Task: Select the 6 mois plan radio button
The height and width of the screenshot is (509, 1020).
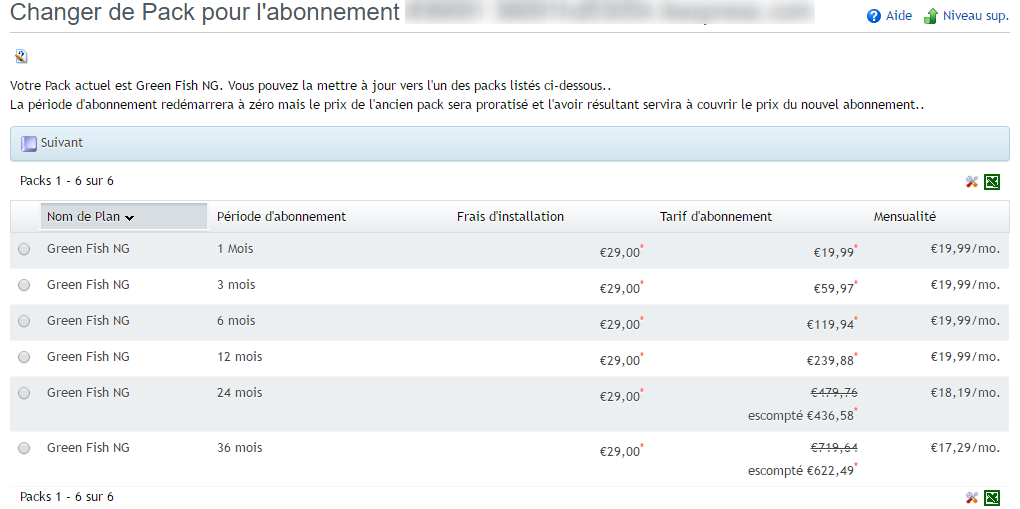Action: point(24,321)
